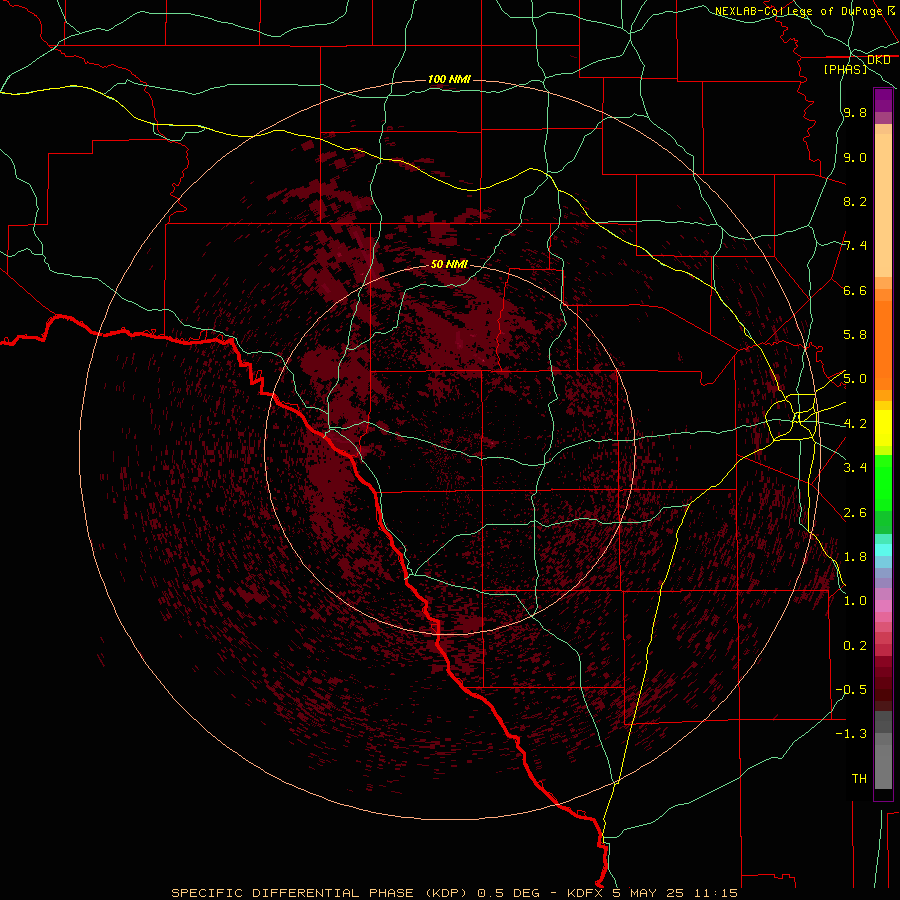This screenshot has width=900, height=900.
Task: Click the bright green band of the color bar
Action: [883, 482]
